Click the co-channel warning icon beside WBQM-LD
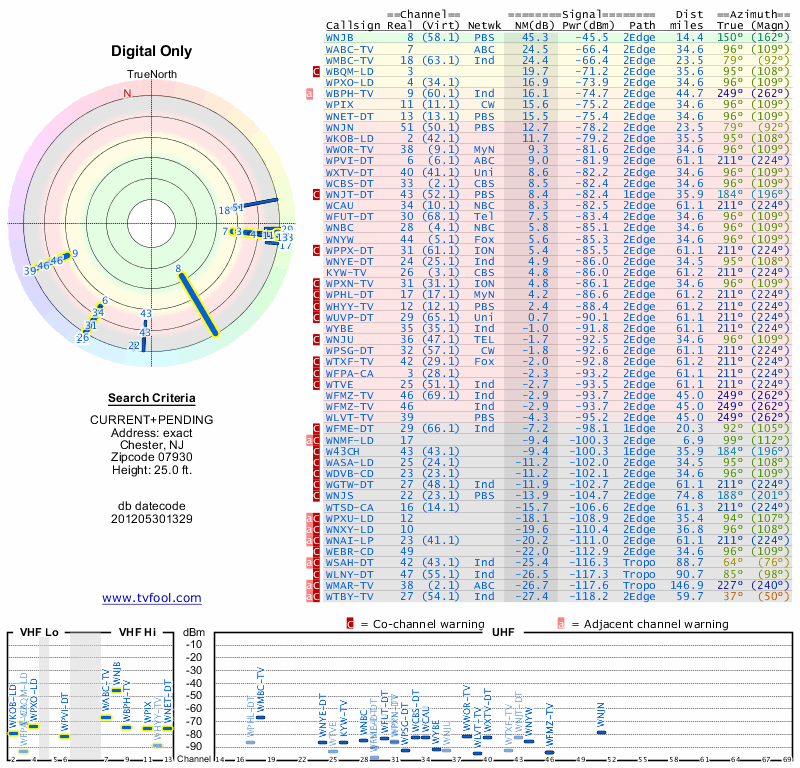 click(x=318, y=71)
